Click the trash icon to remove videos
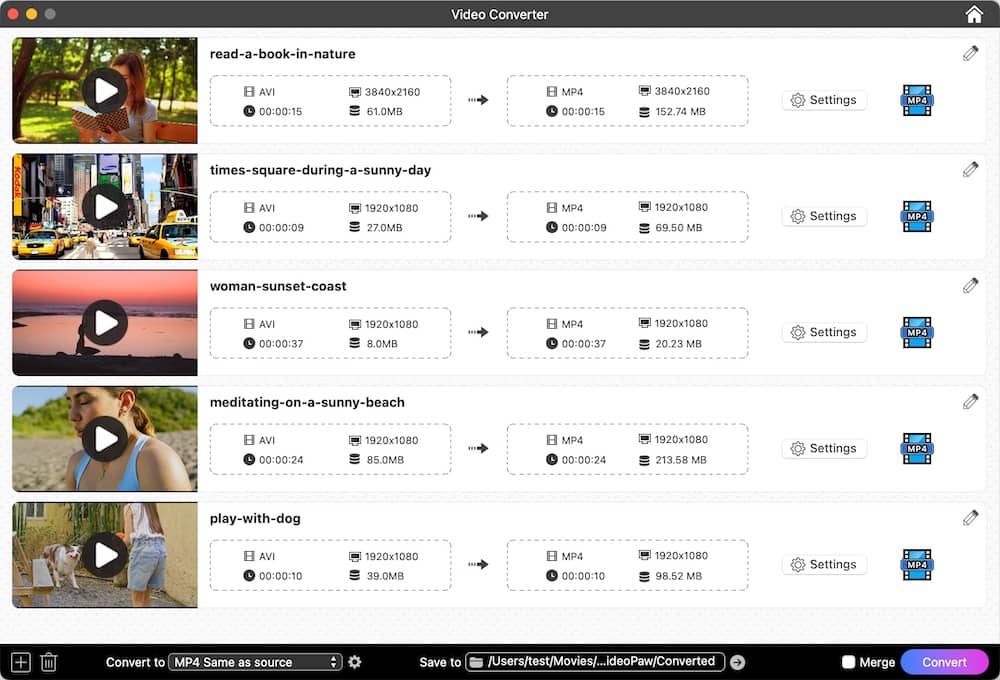The height and width of the screenshot is (680, 1000). click(49, 661)
